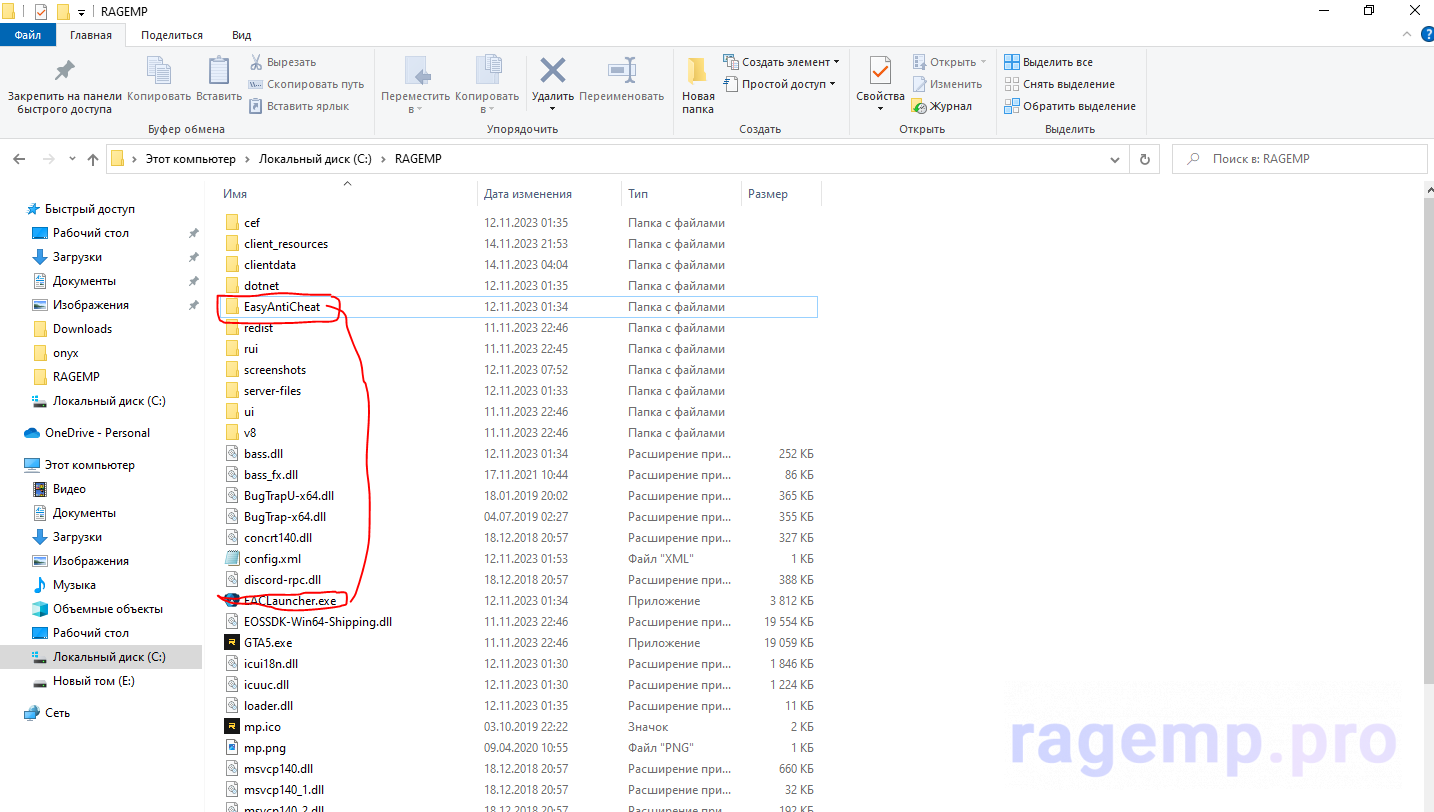Viewport: 1434px width, 812px height.
Task: Open address bar history dropdown
Action: coord(1115,159)
